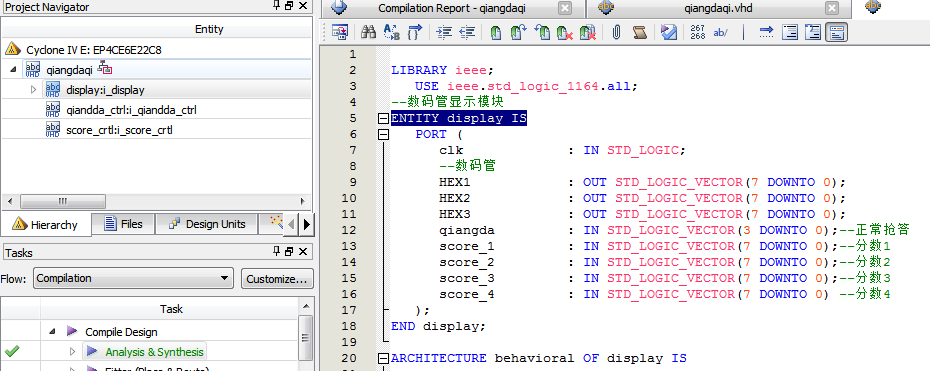Click the blue arrow with dotted line icon
The width and height of the screenshot is (930, 371).
pos(766,32)
